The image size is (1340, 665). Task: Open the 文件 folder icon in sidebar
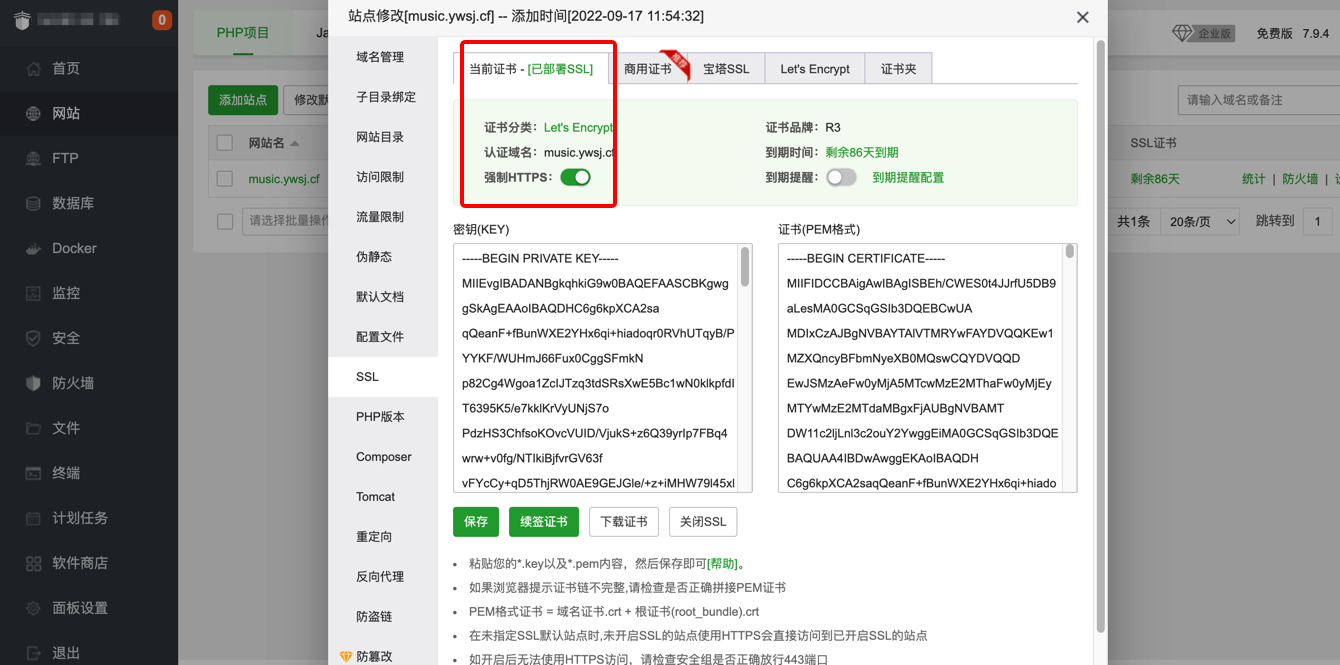[33, 429]
